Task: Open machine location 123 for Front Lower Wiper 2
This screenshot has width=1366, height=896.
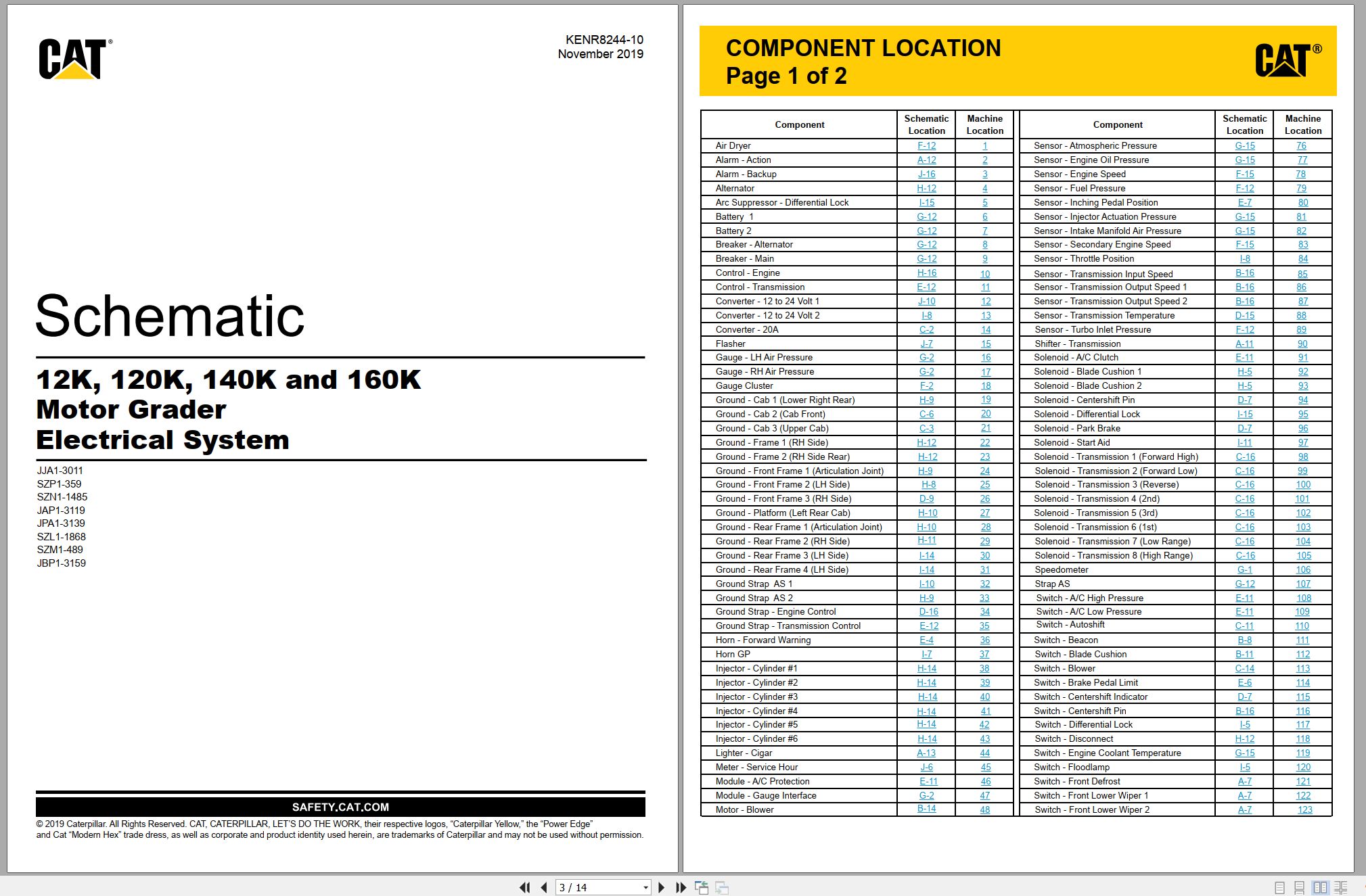Action: [x=1305, y=809]
